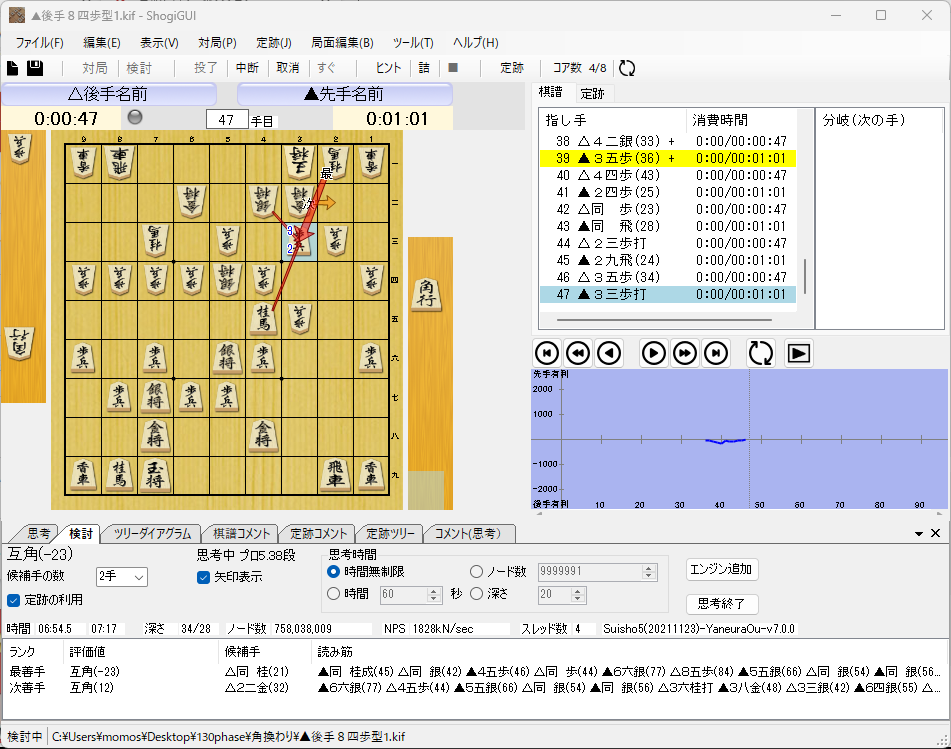
Task: Click 中断 toolbar button
Action: tap(247, 68)
